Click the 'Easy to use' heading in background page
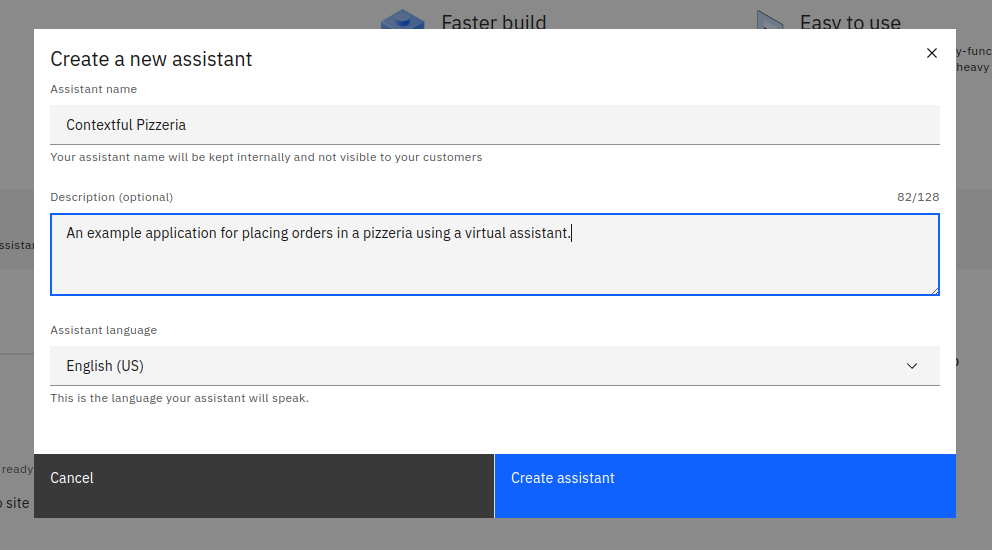992x550 pixels. point(850,22)
